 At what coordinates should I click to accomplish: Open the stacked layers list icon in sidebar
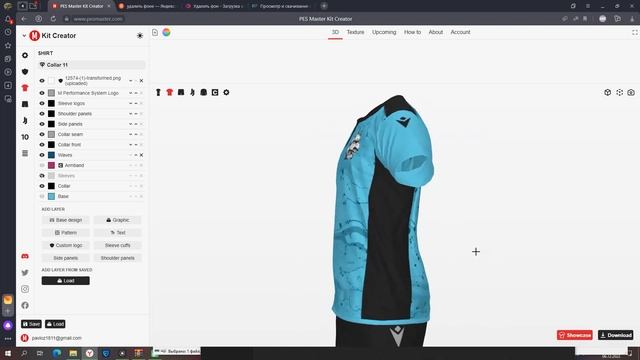click(x=25, y=153)
